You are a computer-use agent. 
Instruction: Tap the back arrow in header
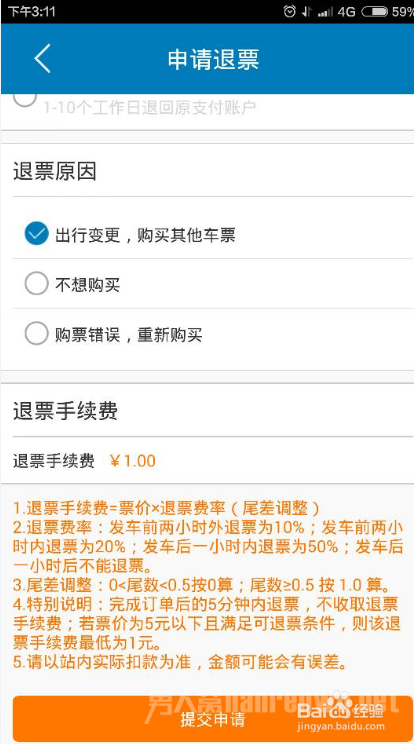pyautogui.click(x=42, y=58)
